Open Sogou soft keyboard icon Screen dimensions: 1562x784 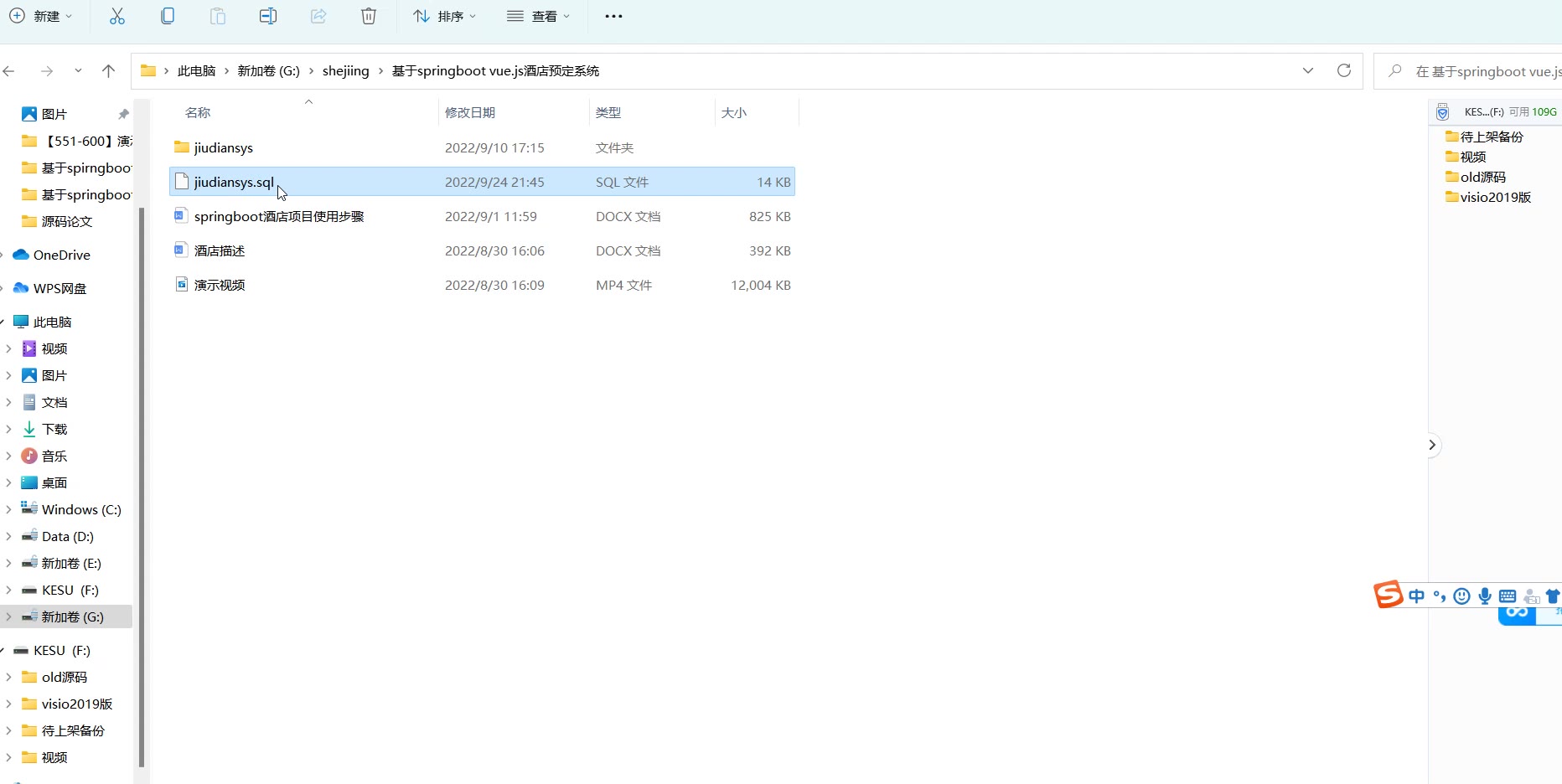click(1508, 596)
